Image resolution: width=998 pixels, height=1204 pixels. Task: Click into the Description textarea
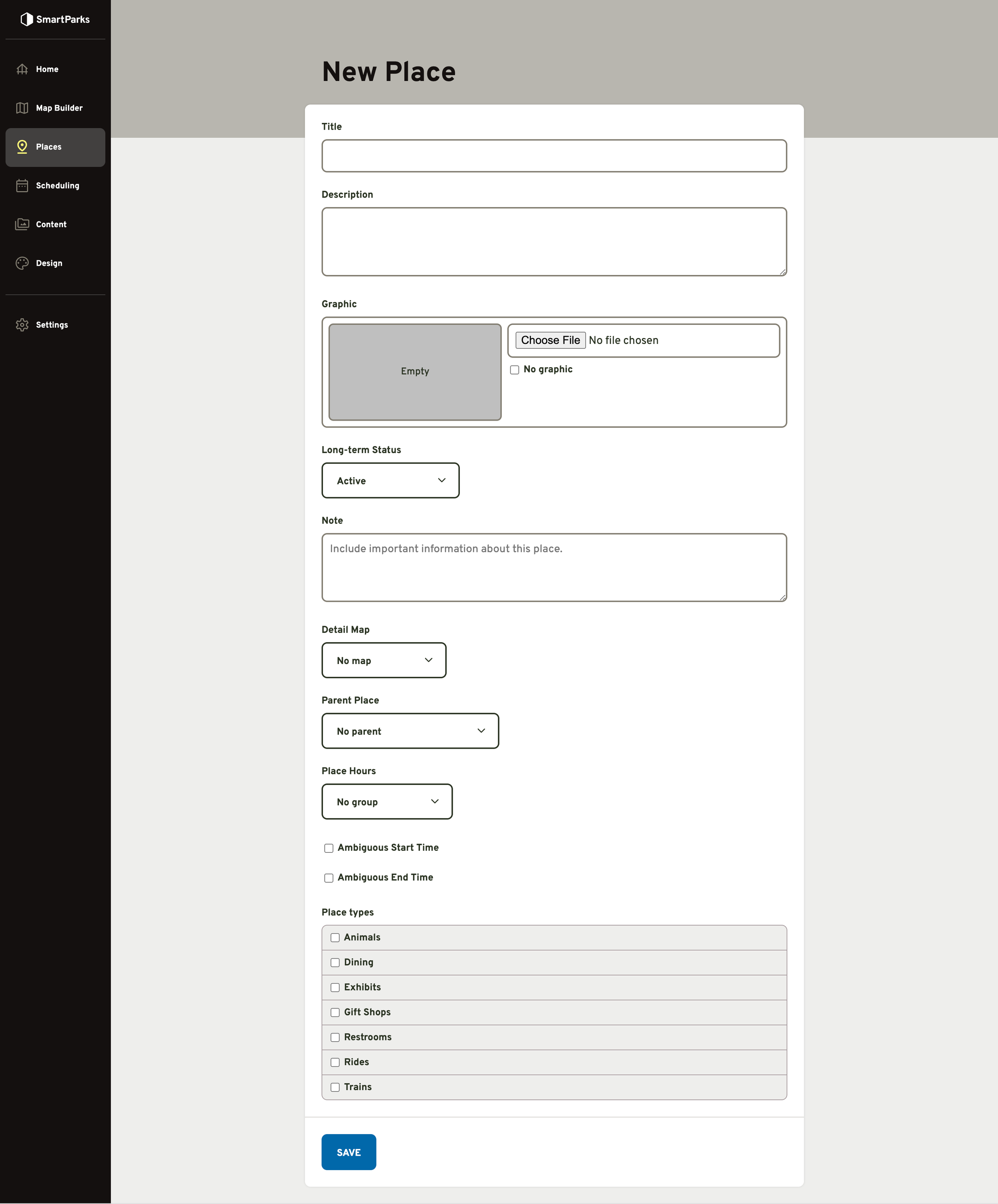[x=554, y=242]
